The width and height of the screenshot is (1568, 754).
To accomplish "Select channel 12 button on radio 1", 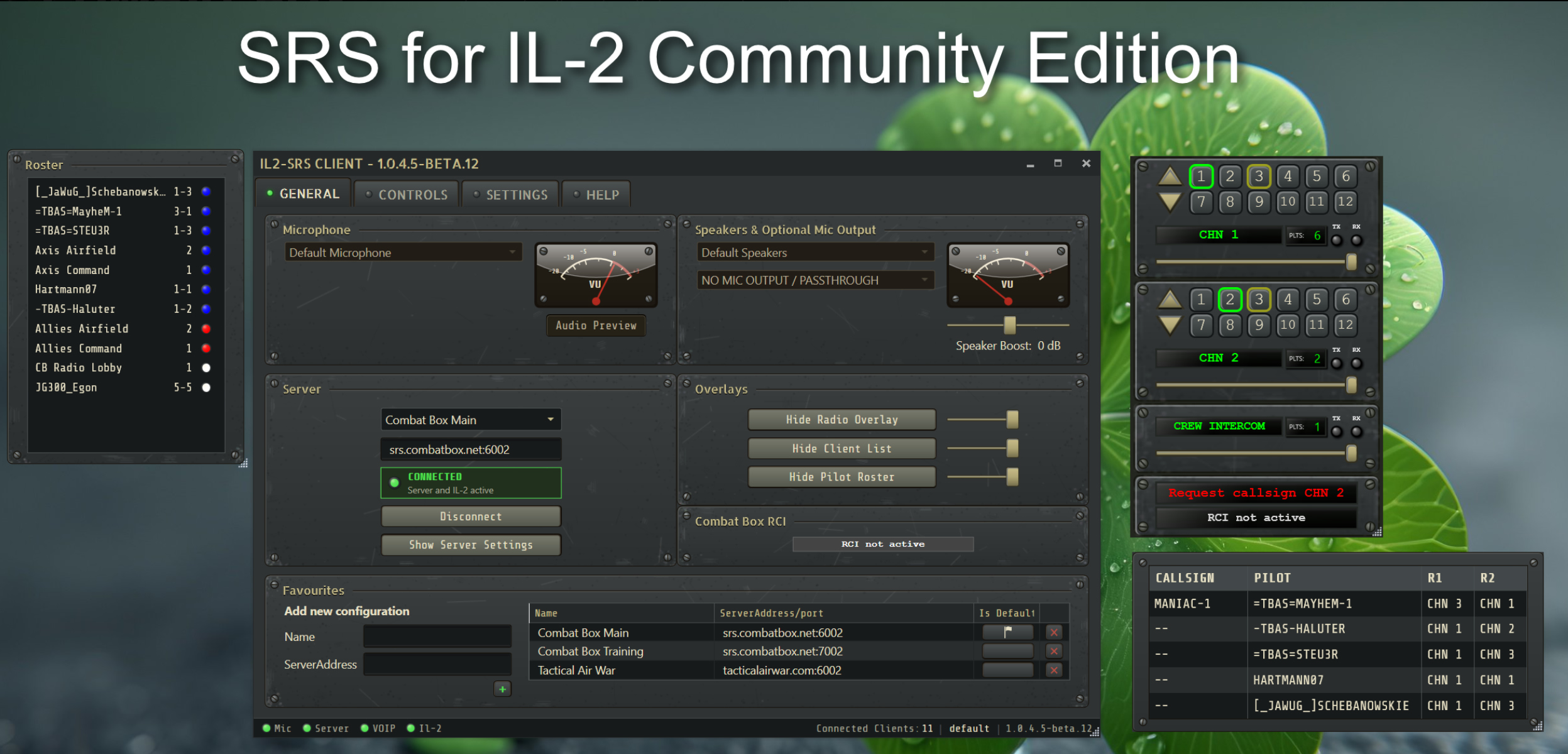I will click(1345, 202).
